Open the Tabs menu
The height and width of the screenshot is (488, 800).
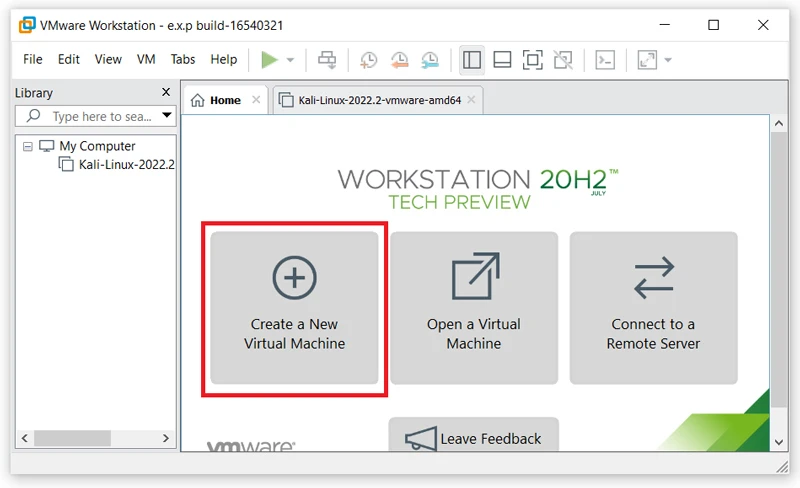click(183, 59)
